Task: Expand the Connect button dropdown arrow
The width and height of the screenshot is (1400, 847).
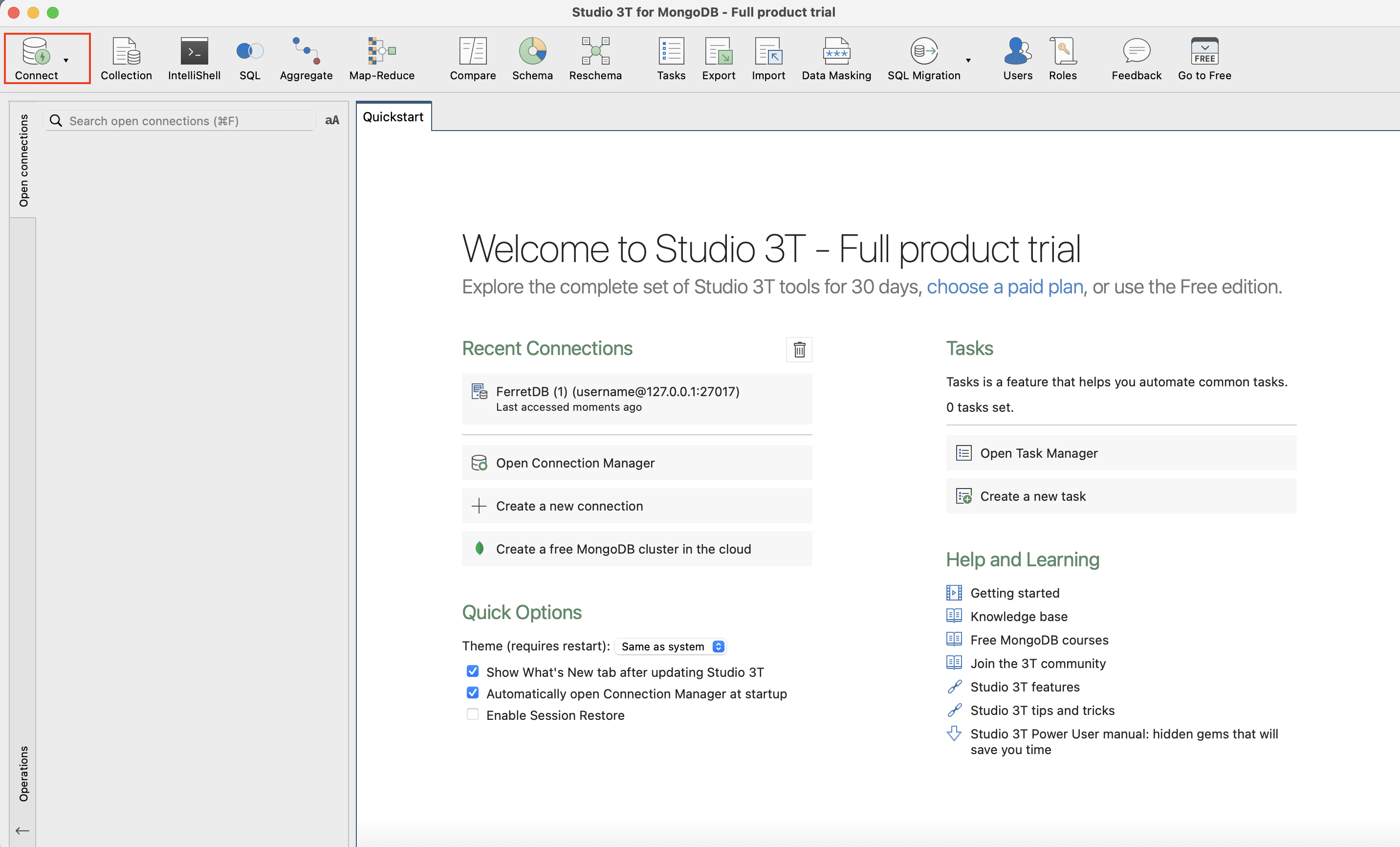Action: click(x=66, y=60)
